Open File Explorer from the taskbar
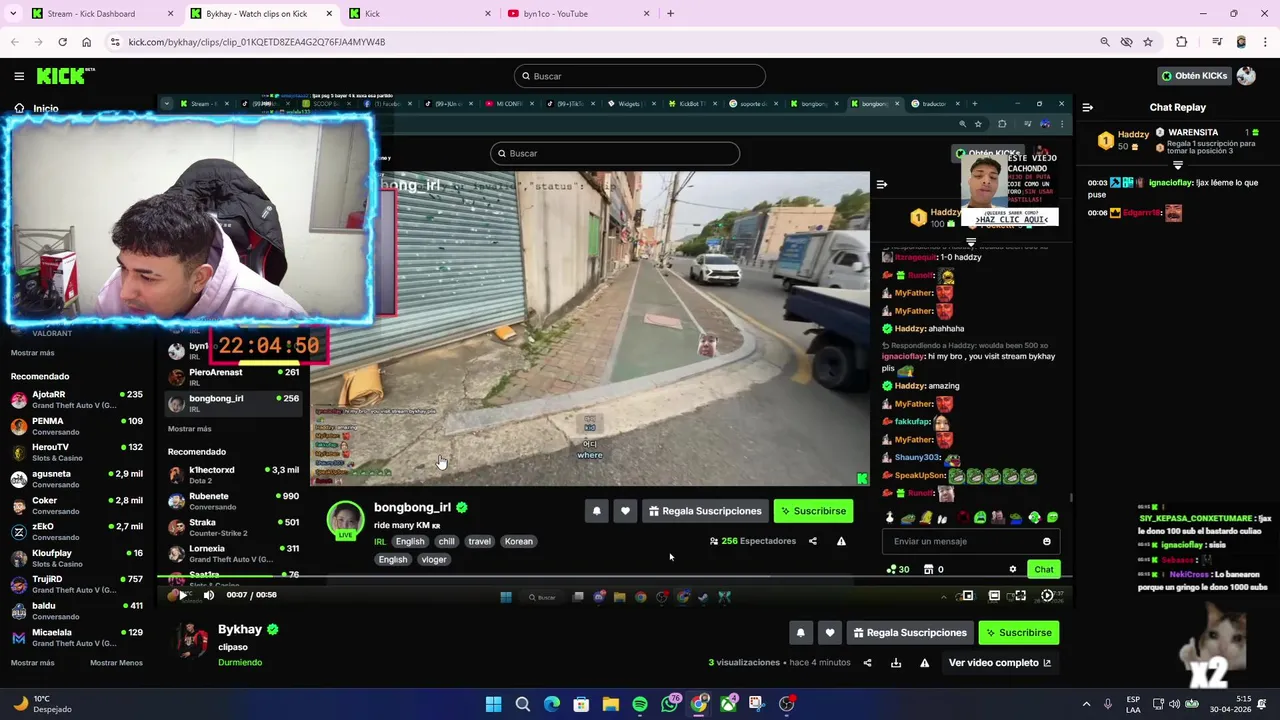 [610, 704]
